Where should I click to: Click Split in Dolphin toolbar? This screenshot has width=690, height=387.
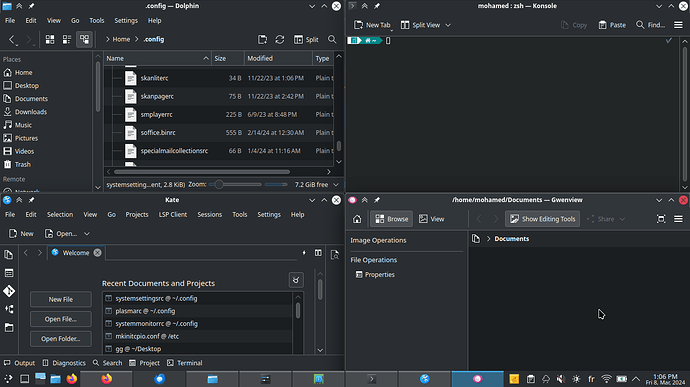pos(306,40)
